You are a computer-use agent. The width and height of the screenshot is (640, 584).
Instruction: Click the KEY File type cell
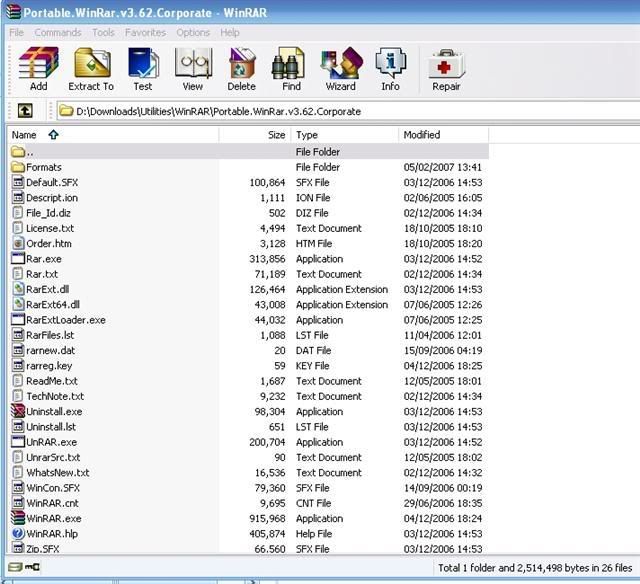(x=313, y=365)
